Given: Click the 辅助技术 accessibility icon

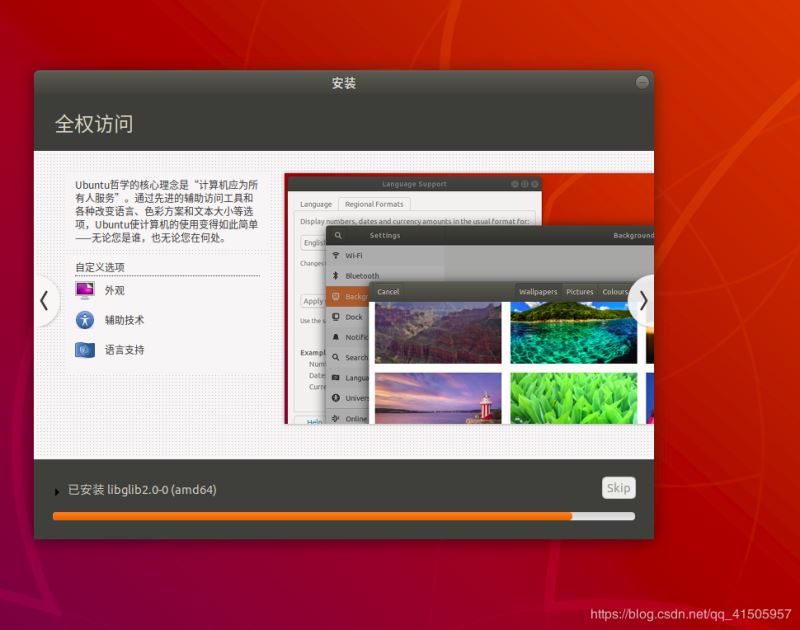Looking at the screenshot, I should pos(84,320).
